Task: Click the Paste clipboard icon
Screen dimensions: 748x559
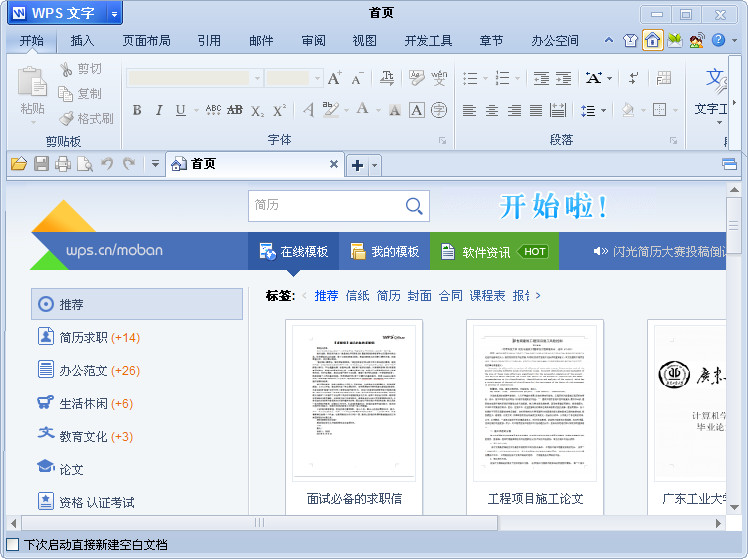Action: click(x=32, y=81)
